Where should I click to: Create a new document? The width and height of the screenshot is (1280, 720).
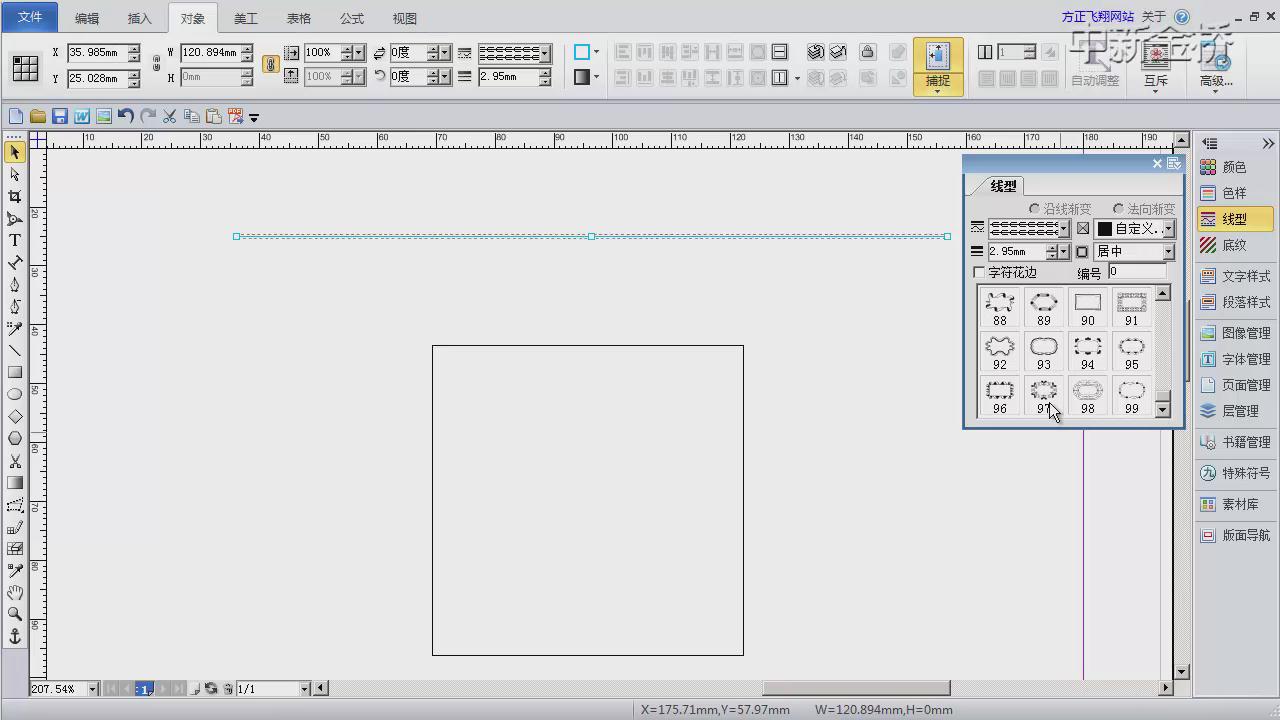[16, 117]
